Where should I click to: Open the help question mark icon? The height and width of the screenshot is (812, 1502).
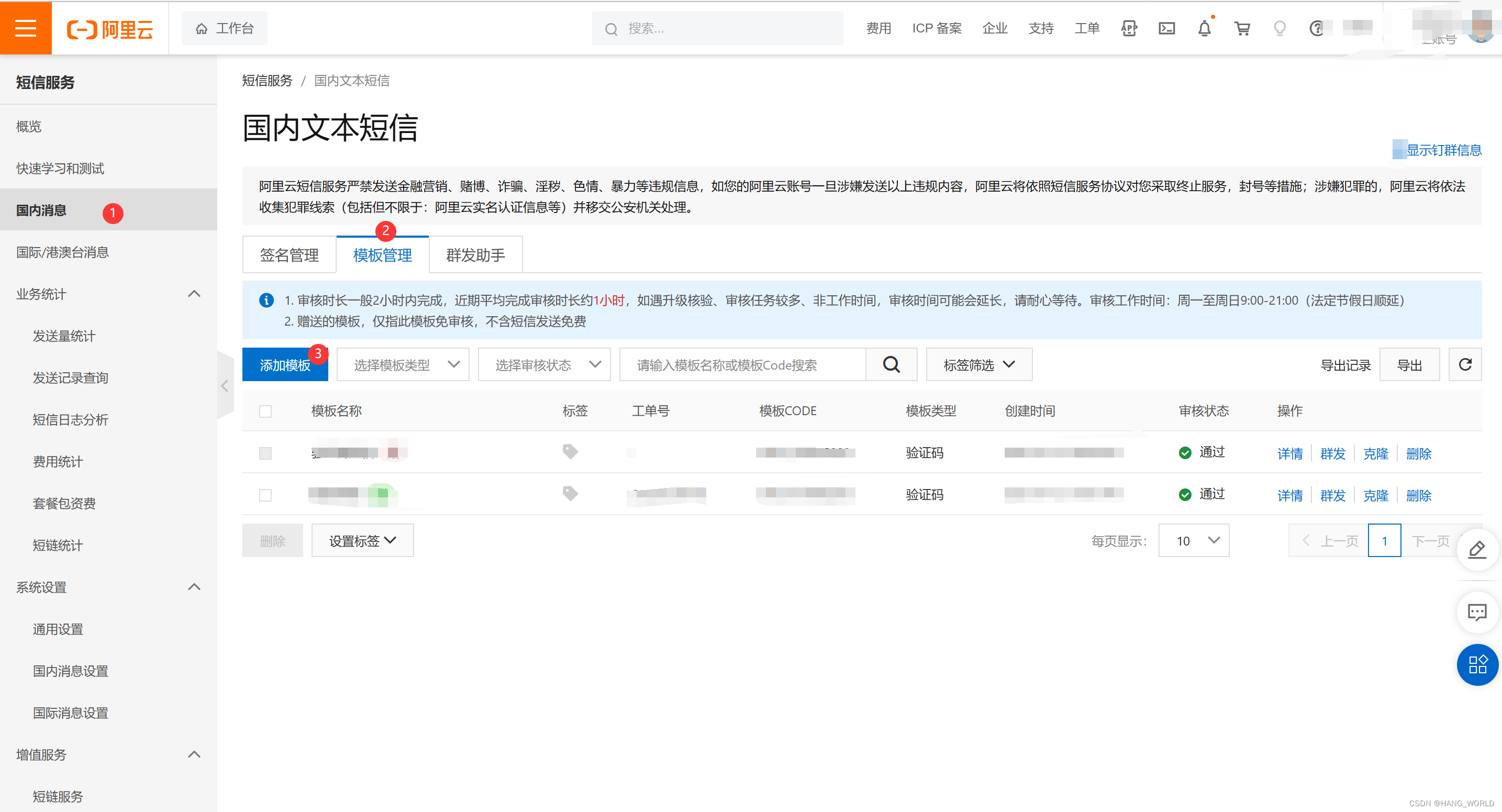click(x=1316, y=28)
